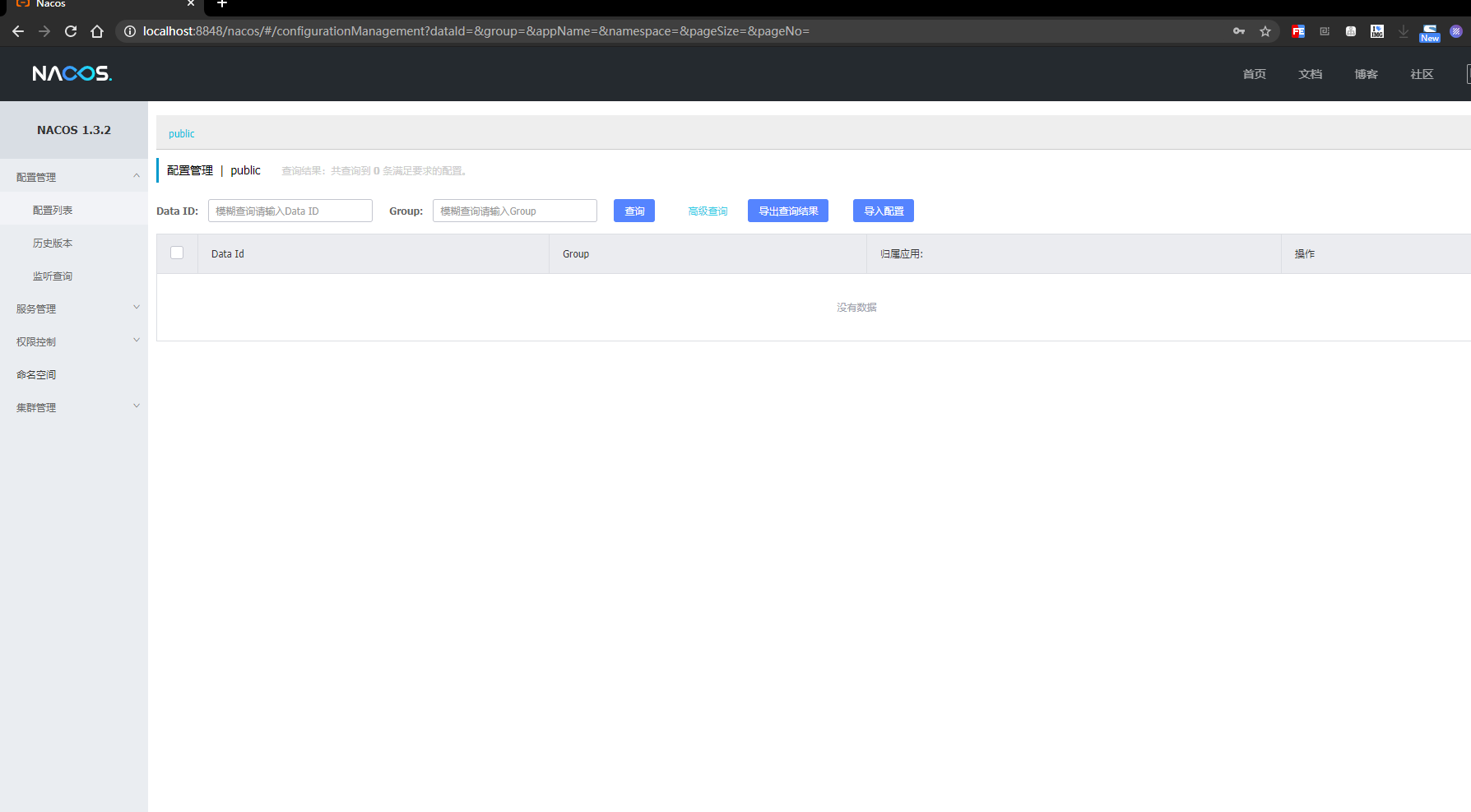Screen dimensions: 1471x812
Task: Click the purple round extension icon
Action: coord(1456,31)
